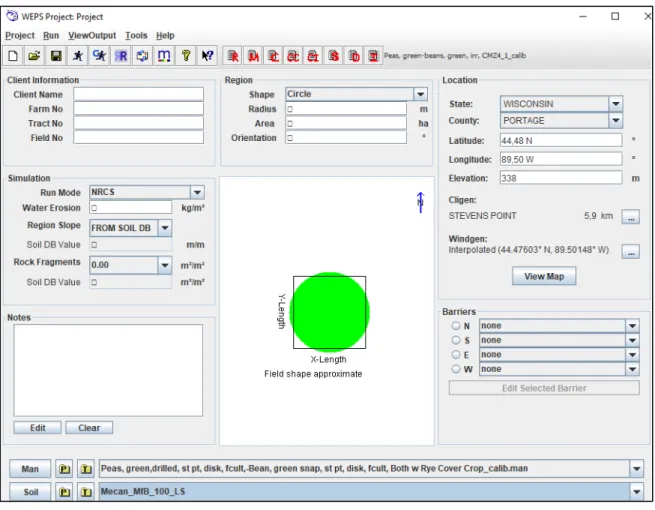Select the W barrier radio button
The width and height of the screenshot is (655, 510).
point(456,369)
